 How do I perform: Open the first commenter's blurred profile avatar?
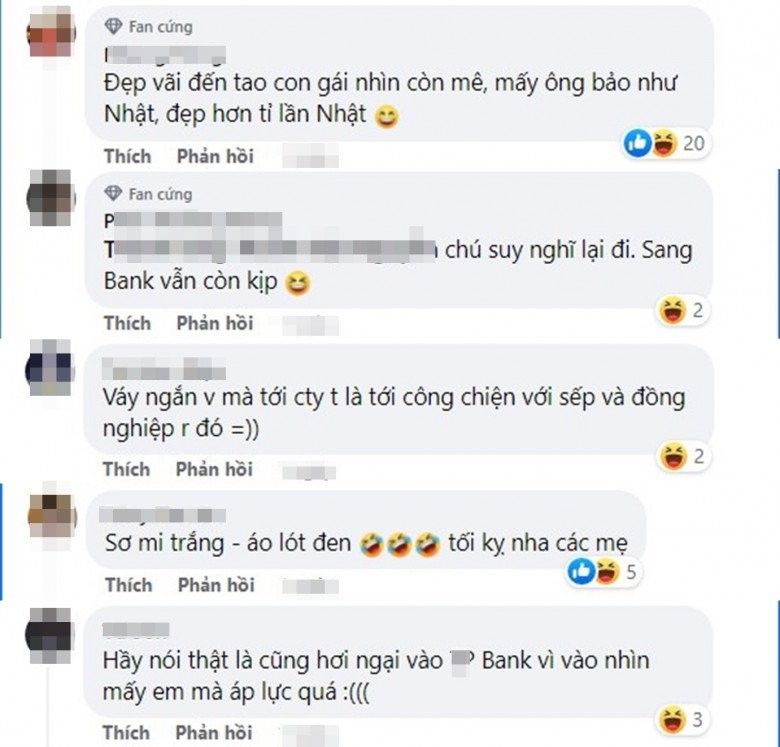pos(51,32)
